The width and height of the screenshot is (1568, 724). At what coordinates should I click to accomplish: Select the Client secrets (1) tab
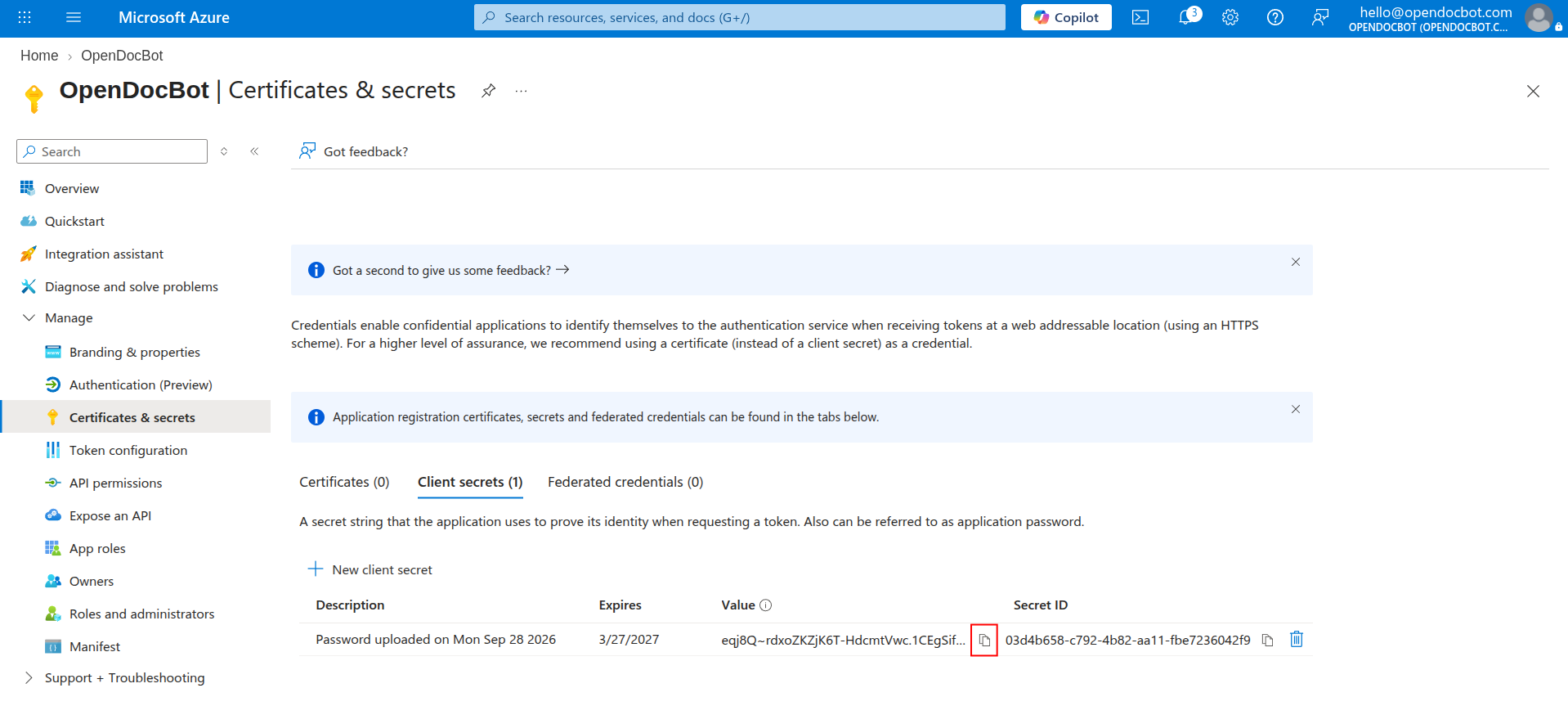click(x=470, y=482)
